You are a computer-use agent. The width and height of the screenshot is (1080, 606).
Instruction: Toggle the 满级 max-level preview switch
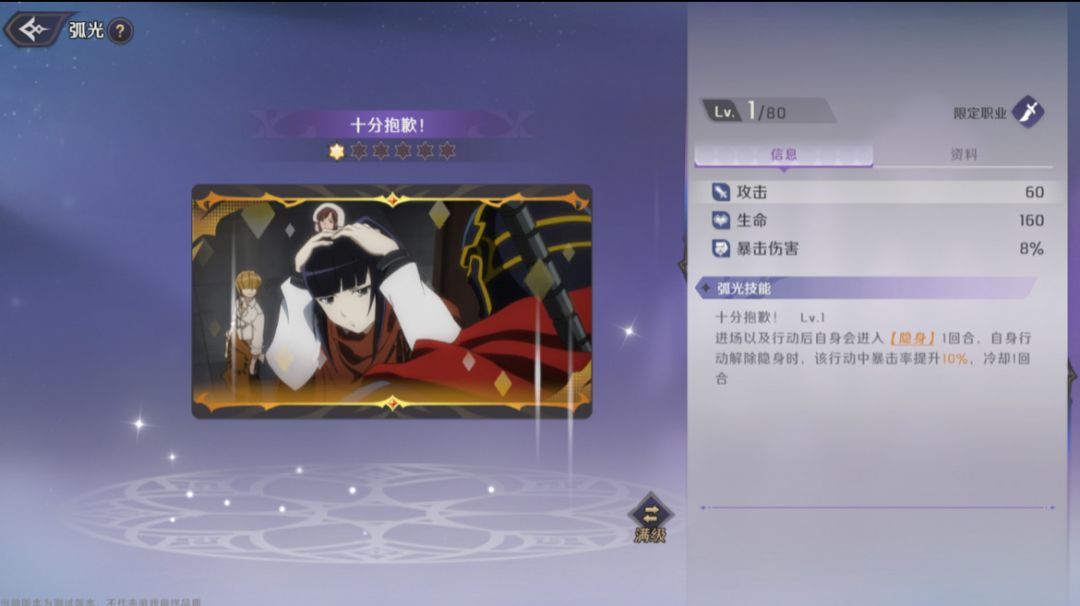click(650, 519)
